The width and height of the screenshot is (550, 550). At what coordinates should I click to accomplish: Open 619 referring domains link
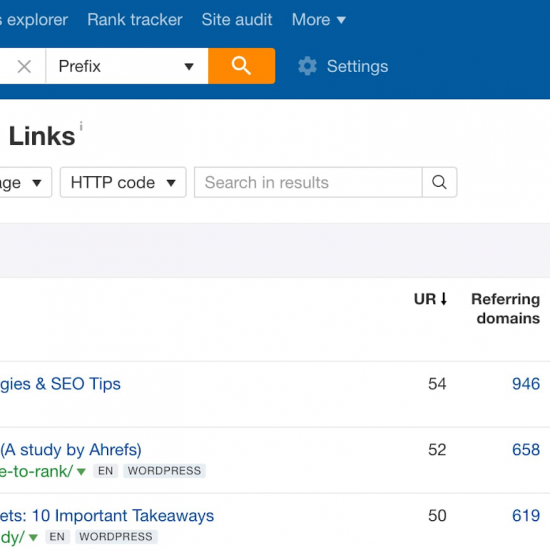click(x=525, y=516)
